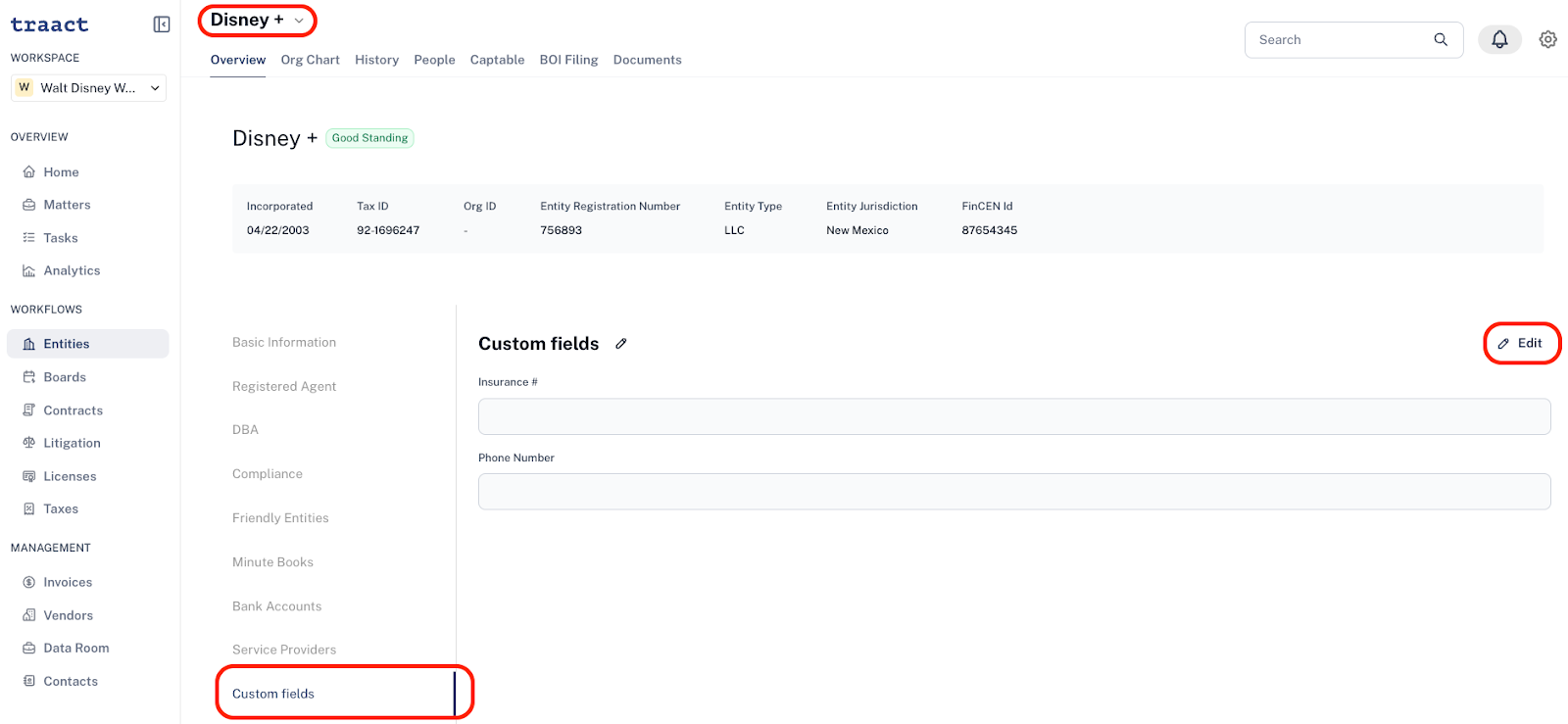Open Boards in sidebar
1568x724 pixels.
88,377
